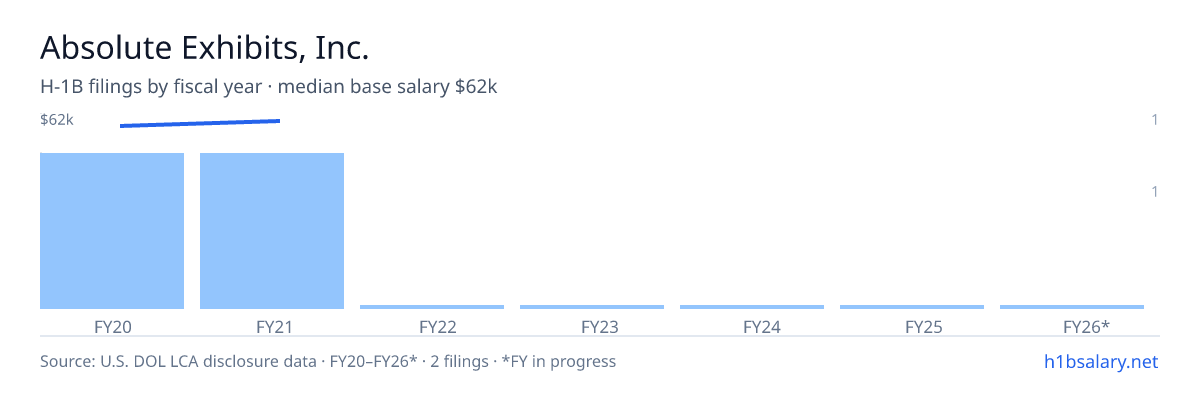Open the h1bsalary.net link

coord(1101,362)
